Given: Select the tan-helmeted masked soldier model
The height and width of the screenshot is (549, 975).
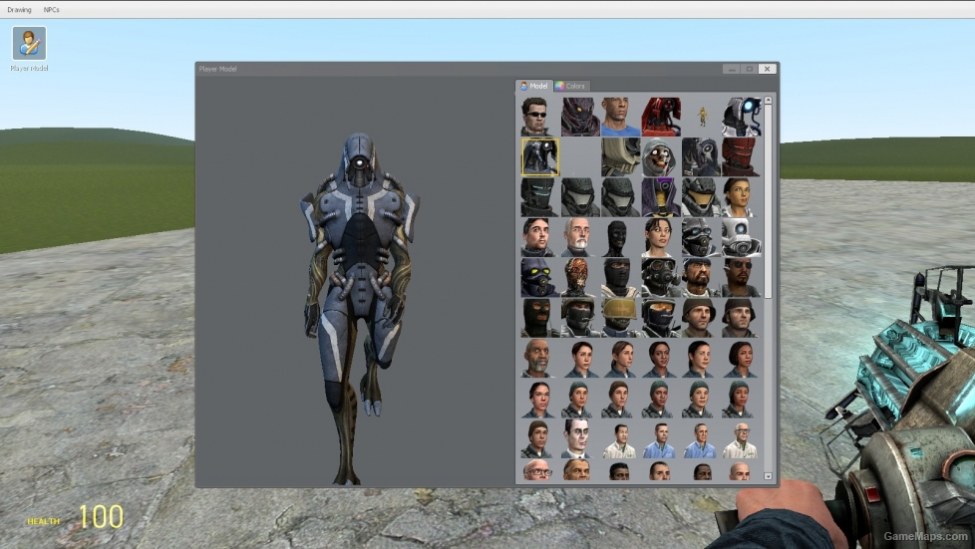Looking at the screenshot, I should (620, 318).
